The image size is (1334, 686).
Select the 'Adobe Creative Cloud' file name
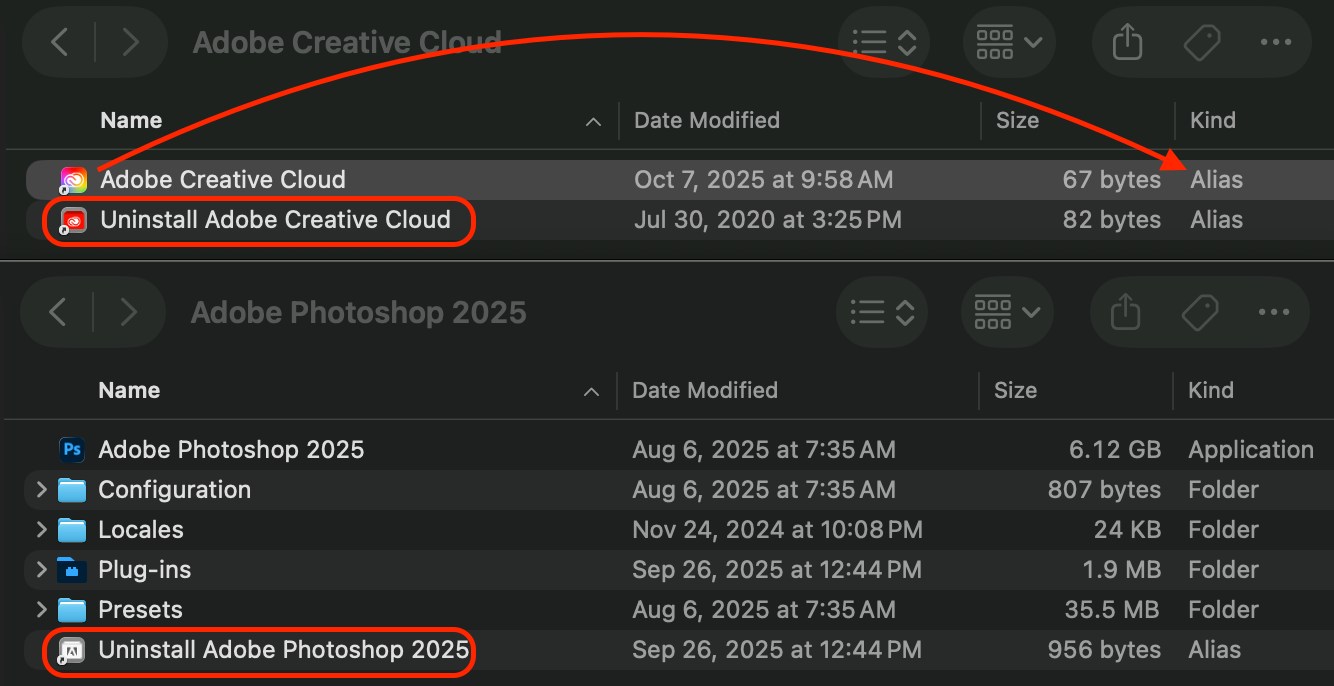coord(223,180)
